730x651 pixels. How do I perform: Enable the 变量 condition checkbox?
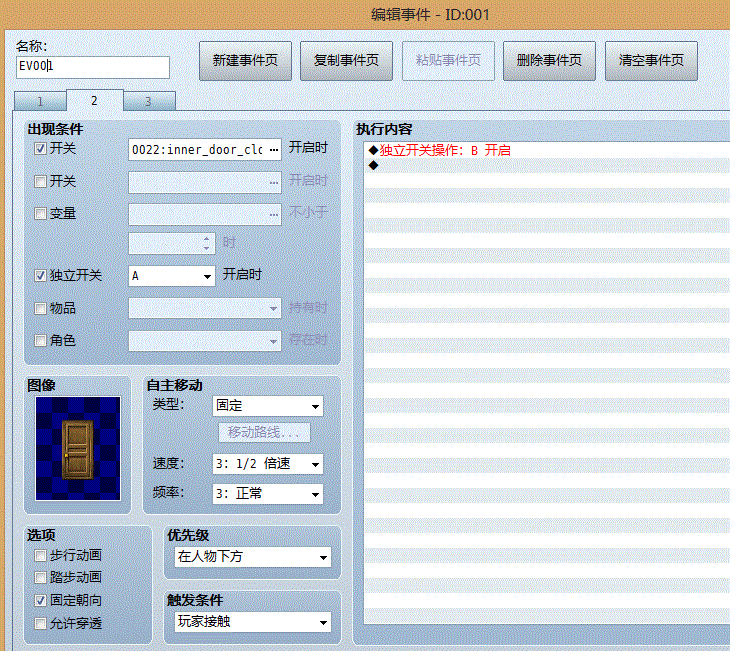tap(41, 214)
